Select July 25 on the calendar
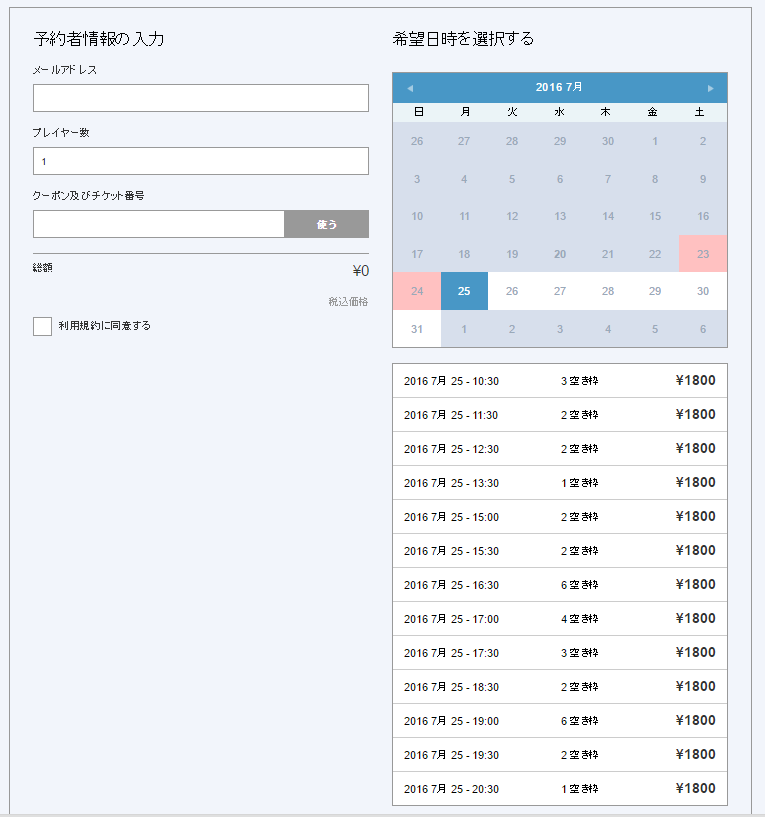The width and height of the screenshot is (765, 817). click(464, 291)
